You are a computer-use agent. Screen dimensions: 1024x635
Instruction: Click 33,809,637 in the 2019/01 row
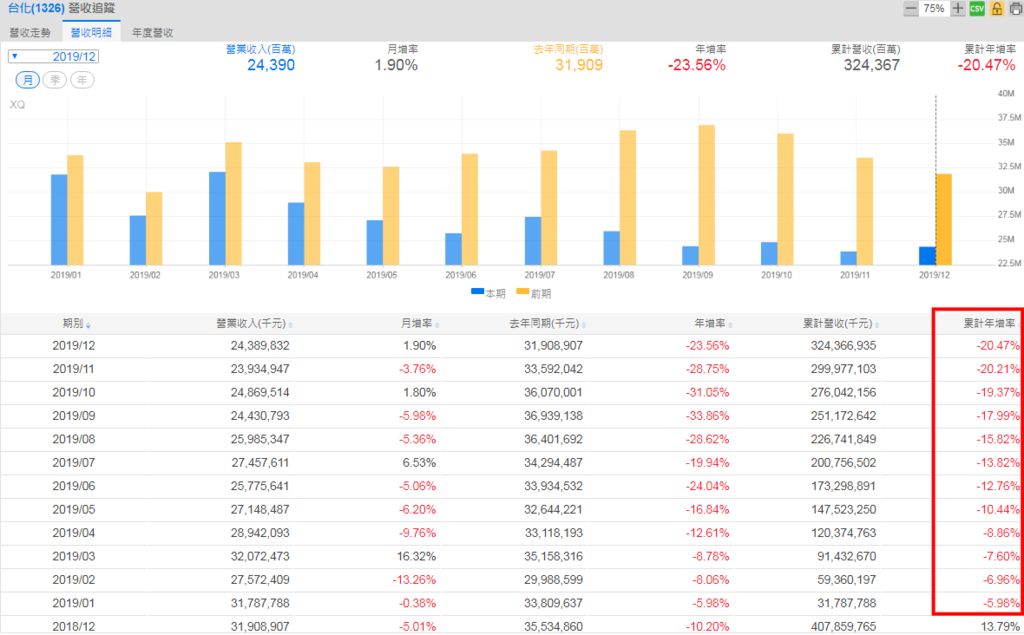coord(553,604)
